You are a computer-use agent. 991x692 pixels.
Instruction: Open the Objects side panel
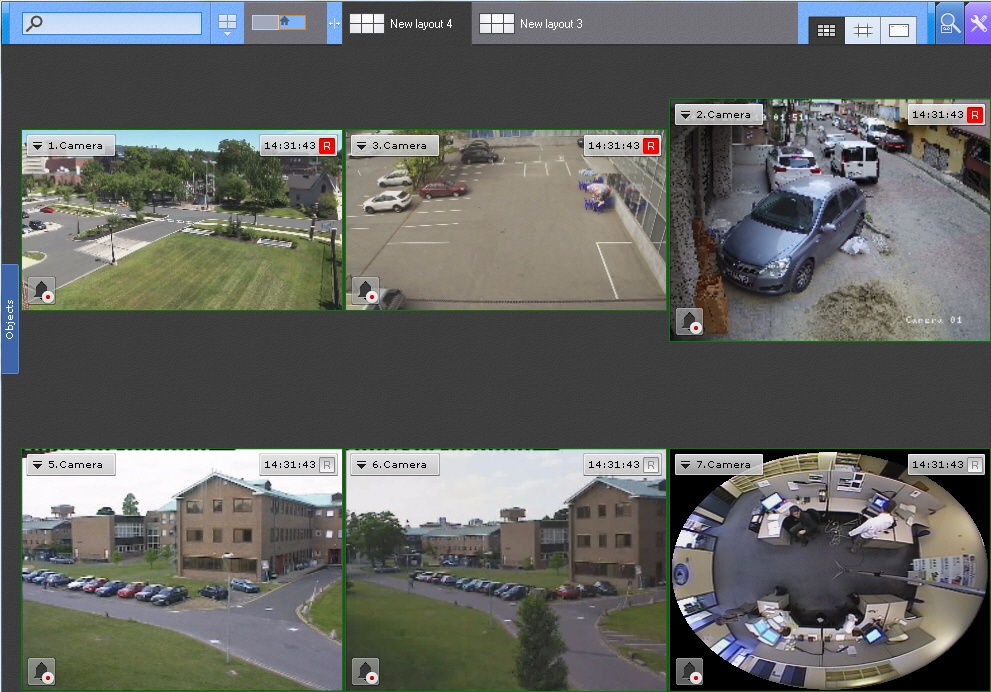10,319
